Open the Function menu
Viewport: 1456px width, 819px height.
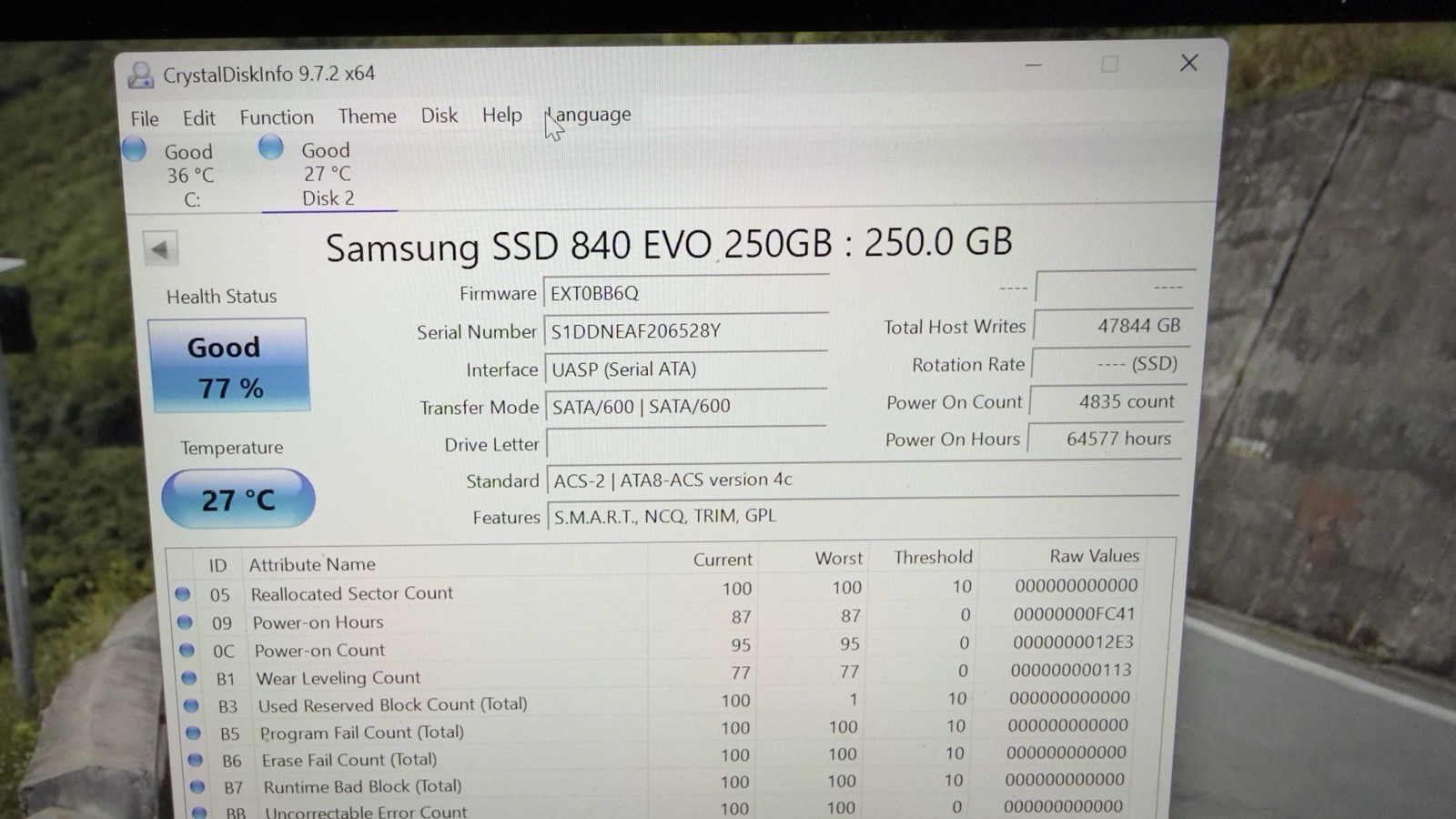pos(277,116)
